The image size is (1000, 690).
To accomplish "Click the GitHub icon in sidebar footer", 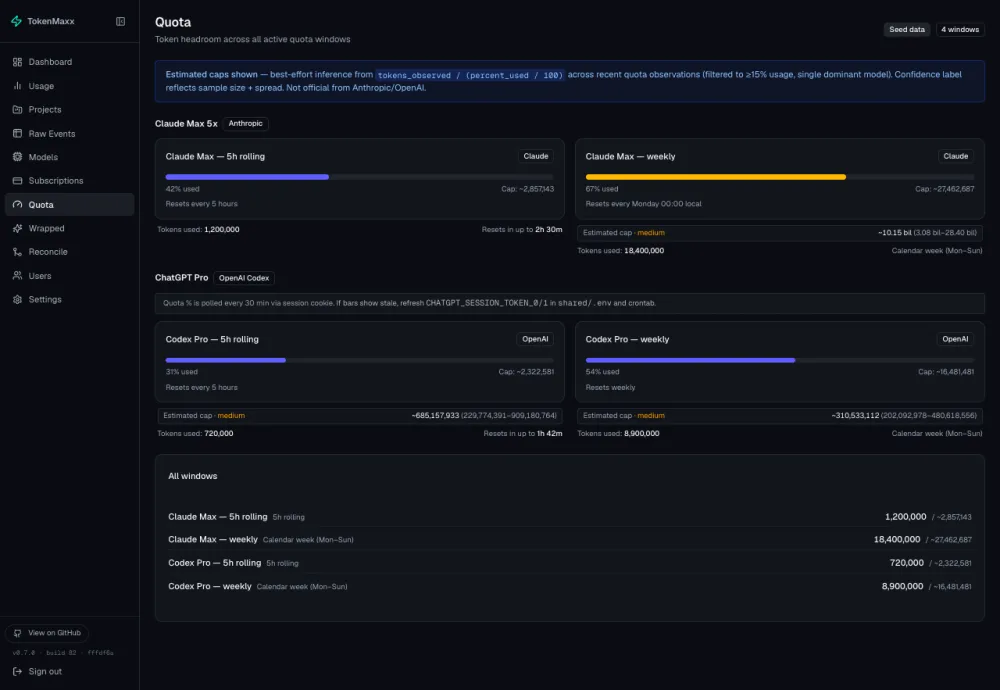I will tap(17, 633).
